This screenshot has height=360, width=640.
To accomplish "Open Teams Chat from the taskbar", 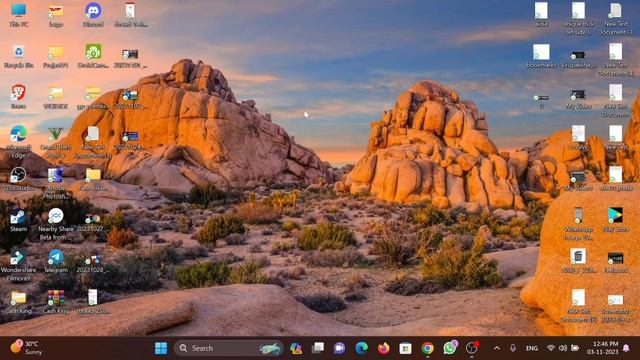I will click(339, 348).
